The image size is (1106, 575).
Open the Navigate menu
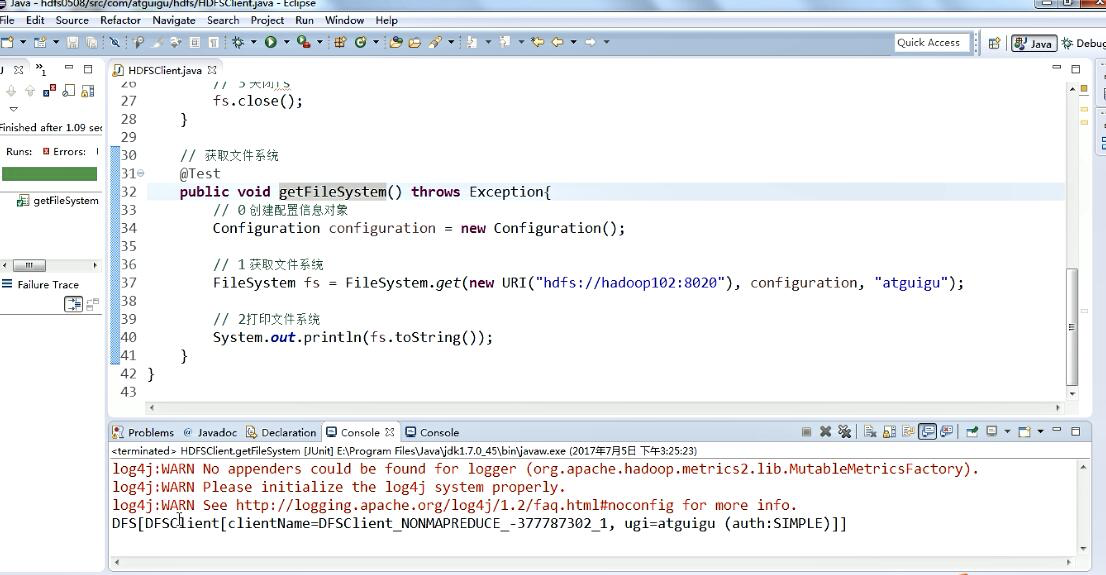click(174, 20)
